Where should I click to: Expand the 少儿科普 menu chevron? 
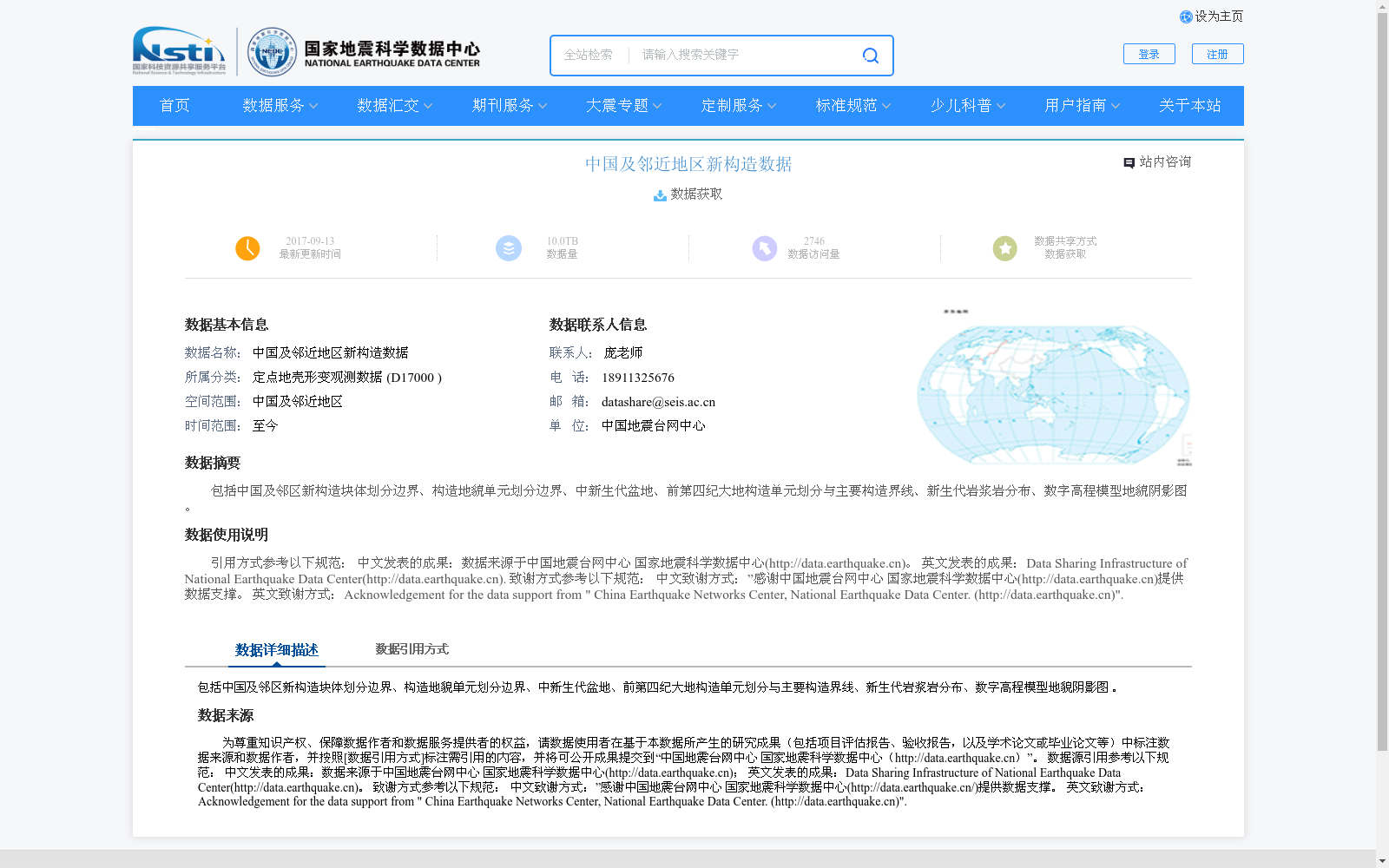[x=1001, y=106]
